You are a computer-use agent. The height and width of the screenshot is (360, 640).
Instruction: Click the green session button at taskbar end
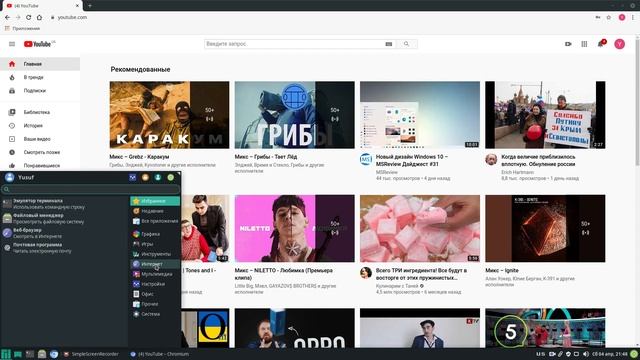pos(634,354)
